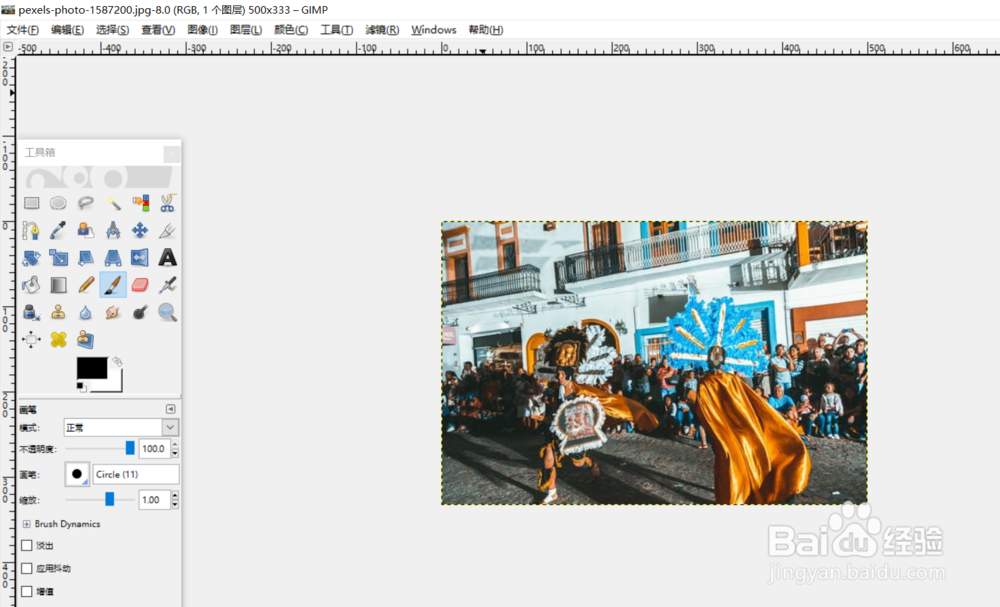This screenshot has height=607, width=1000.
Task: Select the Blend gradient tool
Action: tap(58, 285)
